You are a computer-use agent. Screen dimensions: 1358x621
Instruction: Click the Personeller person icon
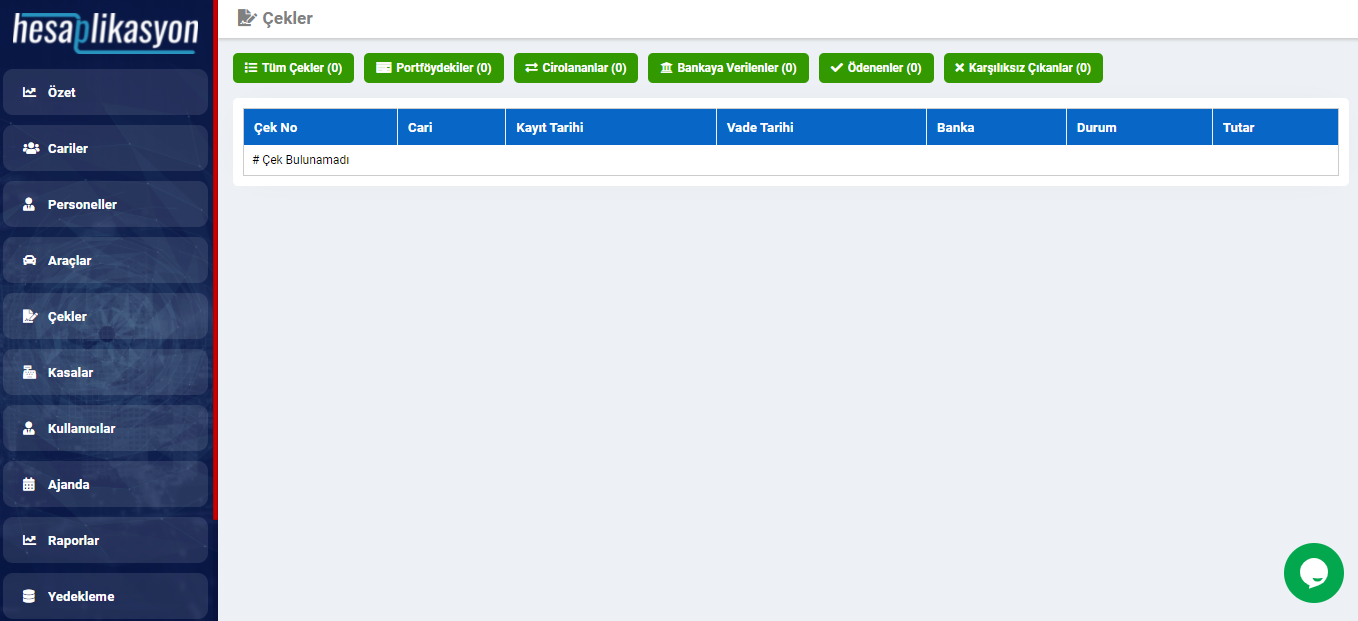coord(29,204)
